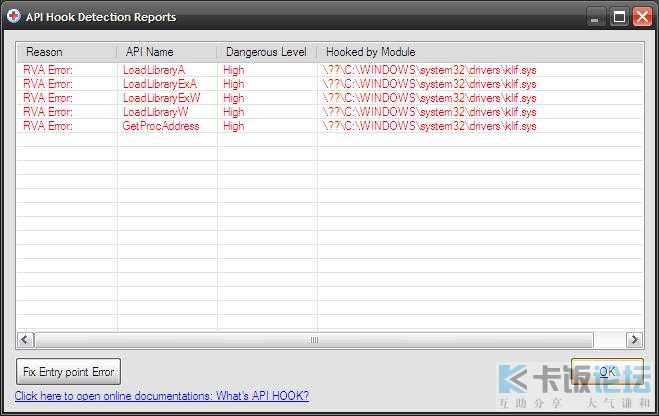Click the High level cell for LoadLibraryW
The width and height of the screenshot is (659, 416).
234,112
